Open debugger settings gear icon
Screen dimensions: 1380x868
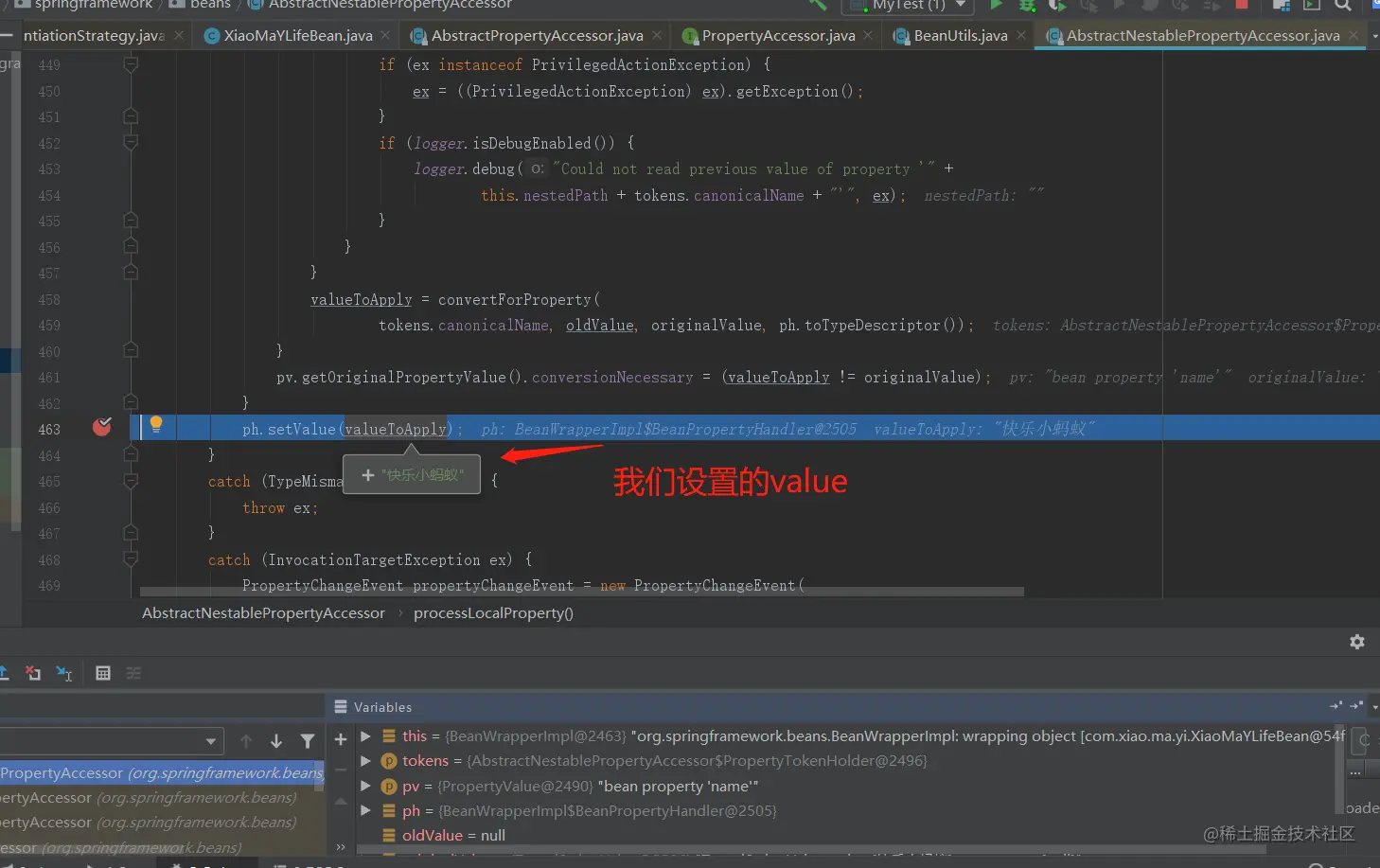point(1357,642)
